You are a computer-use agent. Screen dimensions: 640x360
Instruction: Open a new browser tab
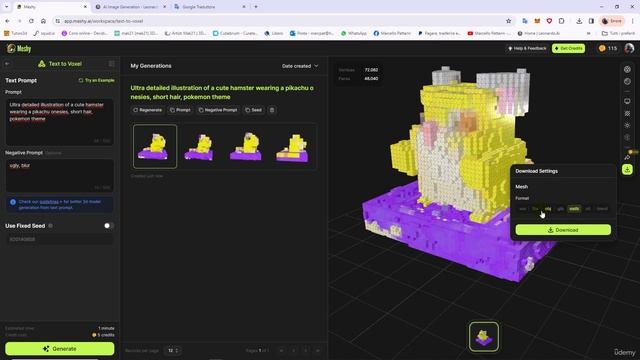[256, 7]
